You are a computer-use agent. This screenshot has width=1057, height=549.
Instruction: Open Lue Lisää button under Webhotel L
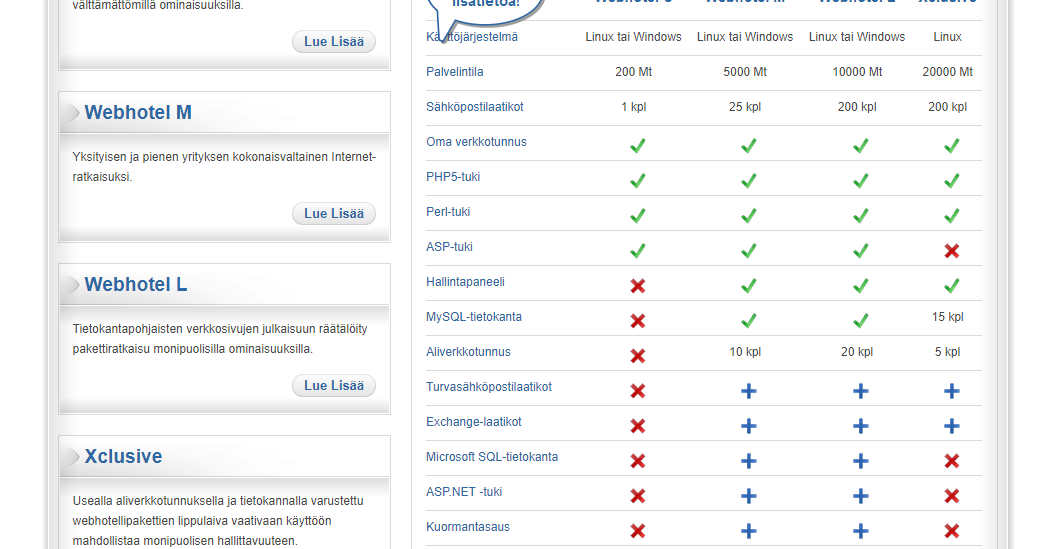click(334, 386)
